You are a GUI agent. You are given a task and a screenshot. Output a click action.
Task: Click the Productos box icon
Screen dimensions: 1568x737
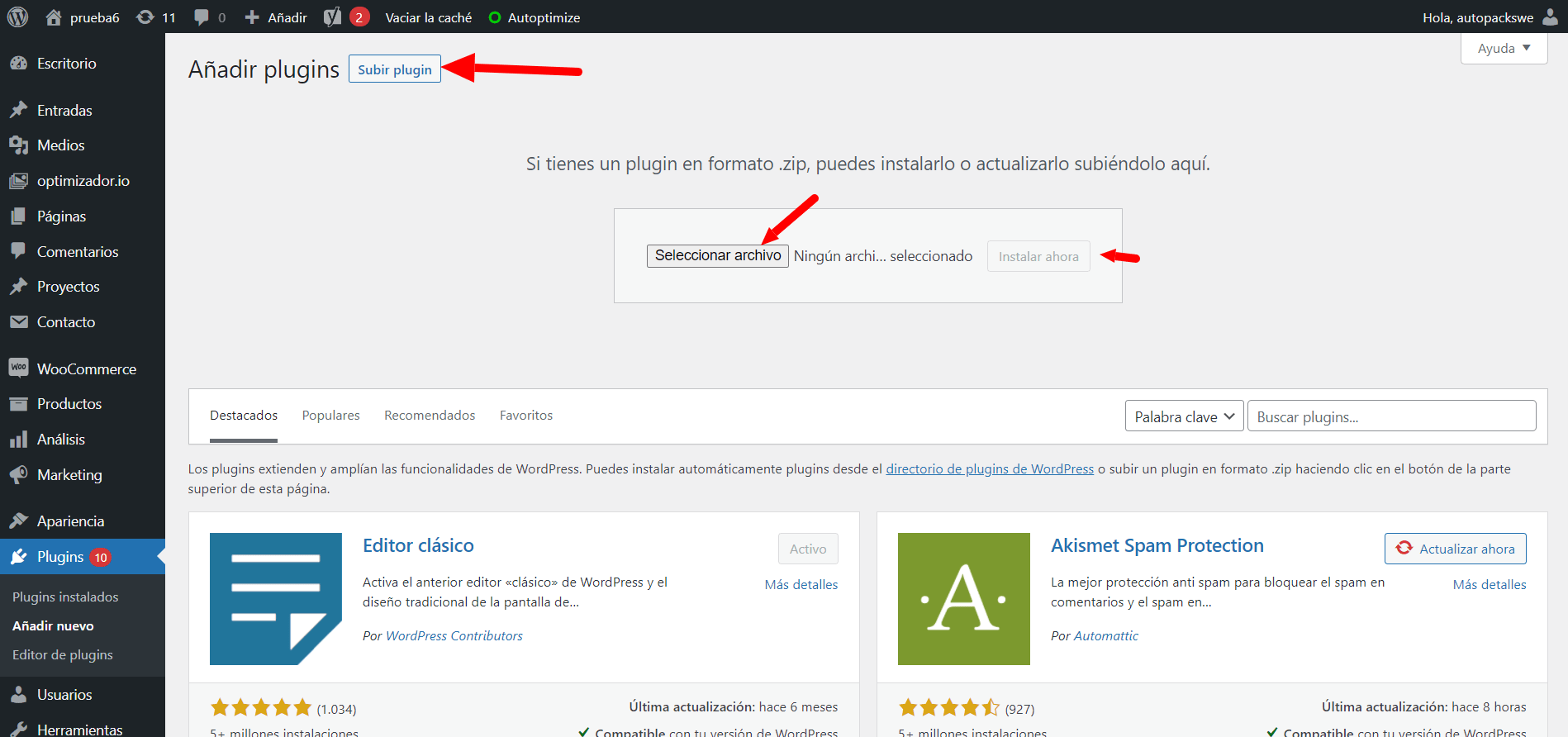18,404
